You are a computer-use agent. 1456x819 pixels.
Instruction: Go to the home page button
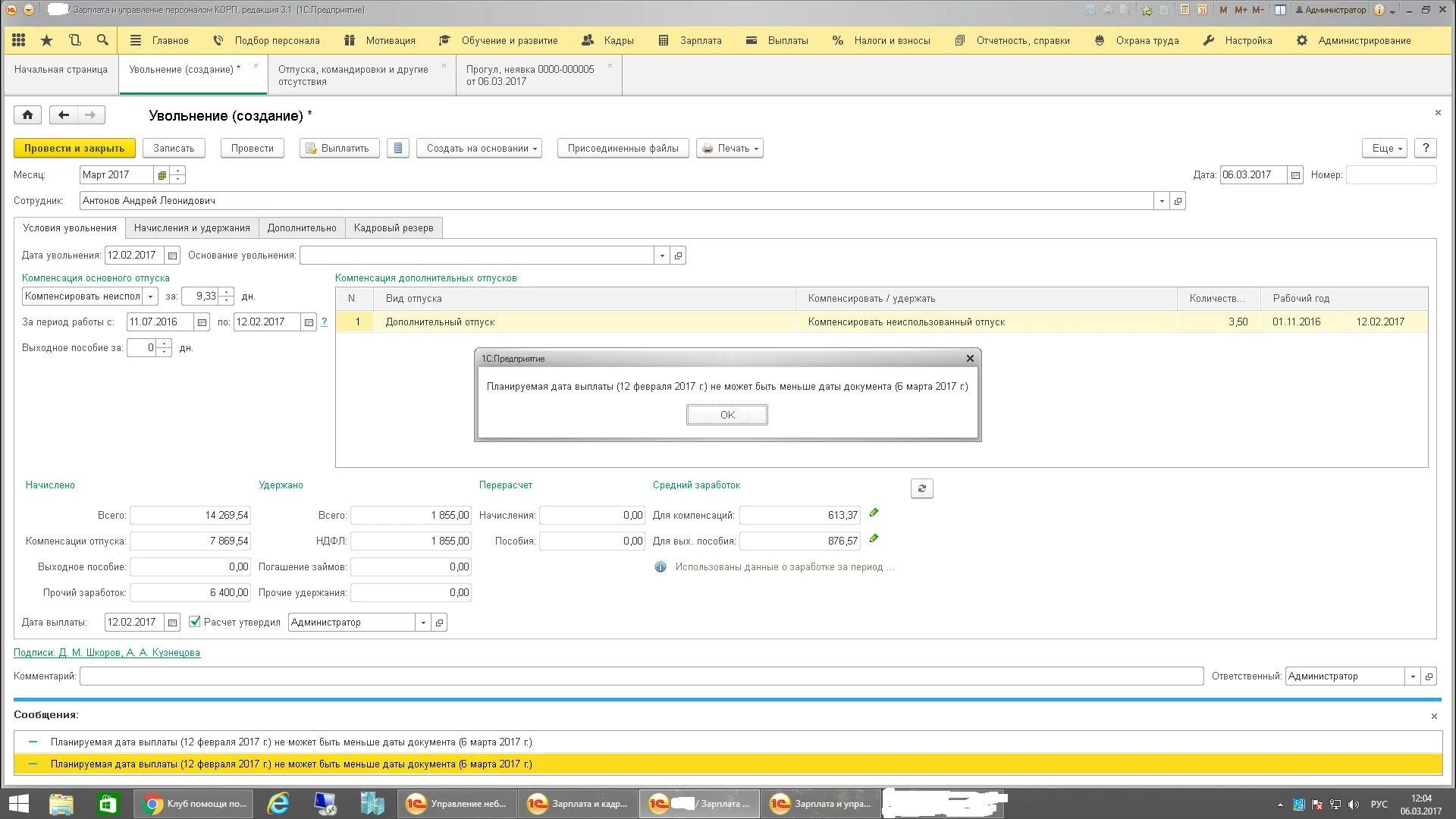[x=27, y=115]
